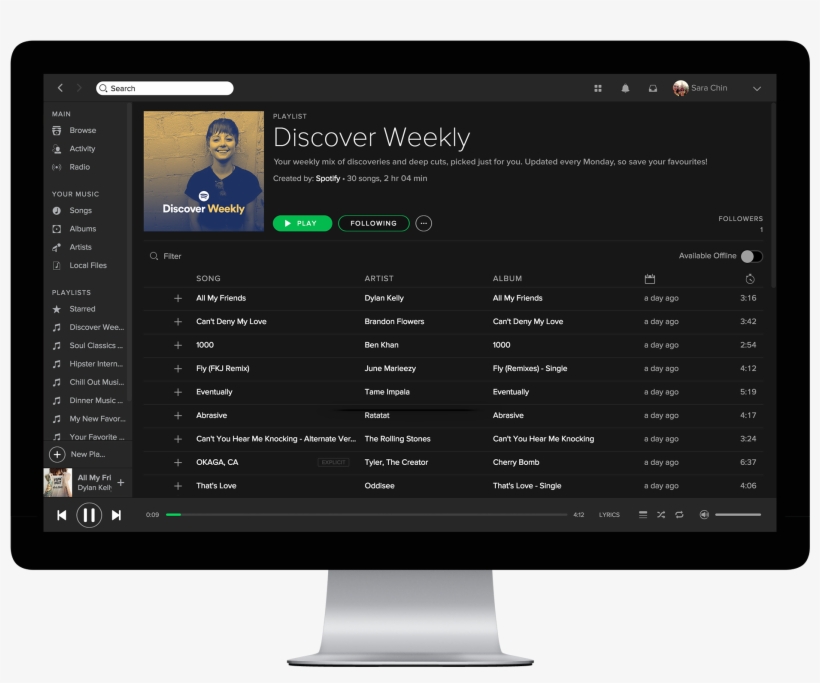Open Artists under Your Music
Viewport: 820px width, 683px height.
(x=77, y=247)
